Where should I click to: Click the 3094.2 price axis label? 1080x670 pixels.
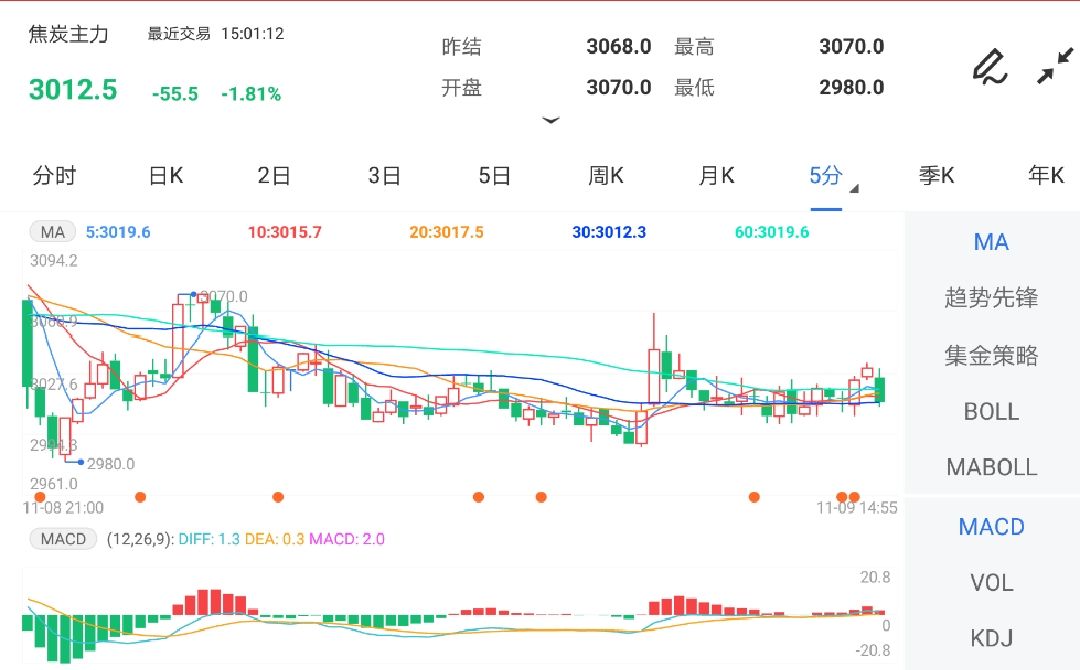(x=54, y=260)
